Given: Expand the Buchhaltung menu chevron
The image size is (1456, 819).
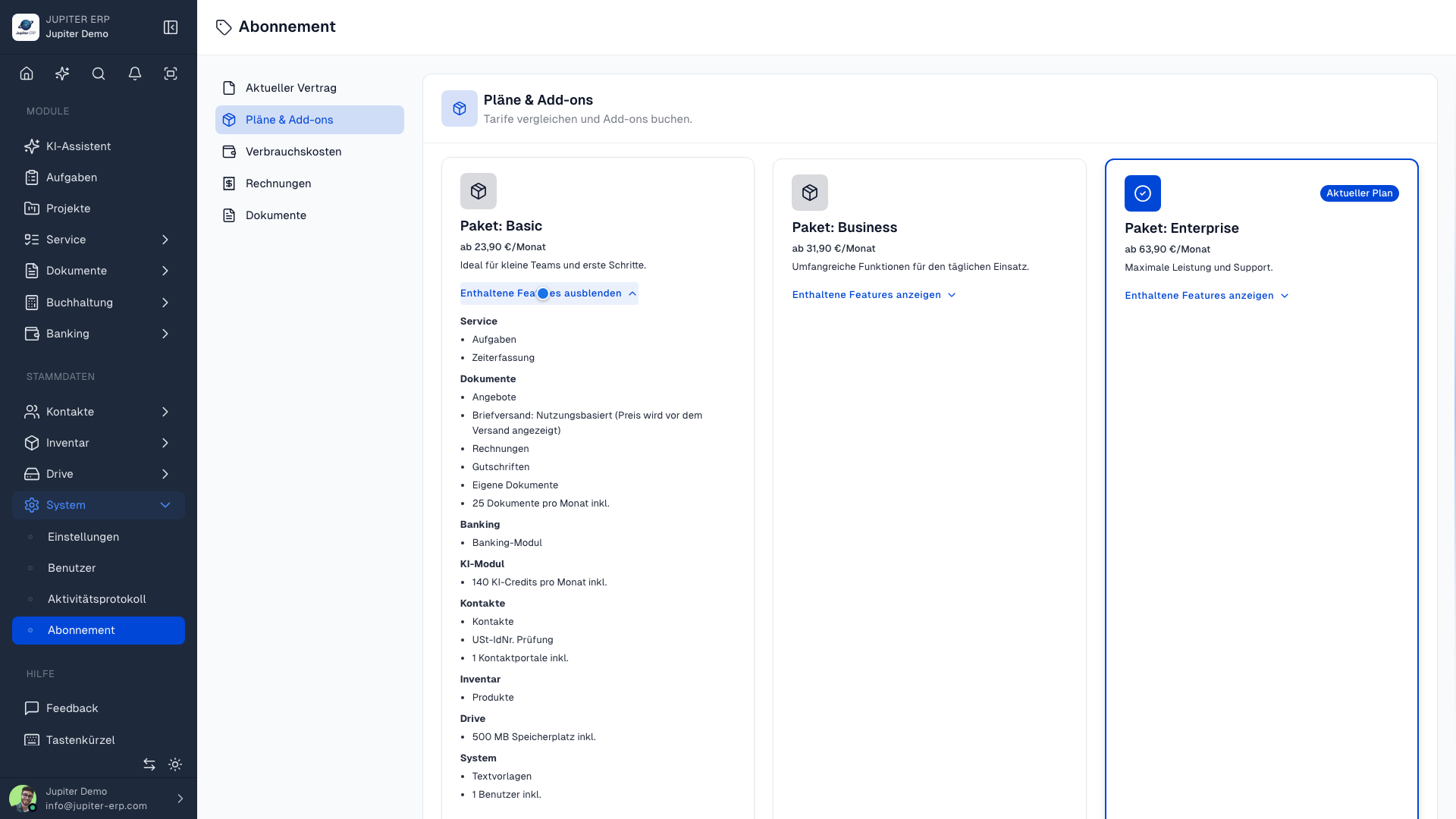Looking at the screenshot, I should coord(165,303).
